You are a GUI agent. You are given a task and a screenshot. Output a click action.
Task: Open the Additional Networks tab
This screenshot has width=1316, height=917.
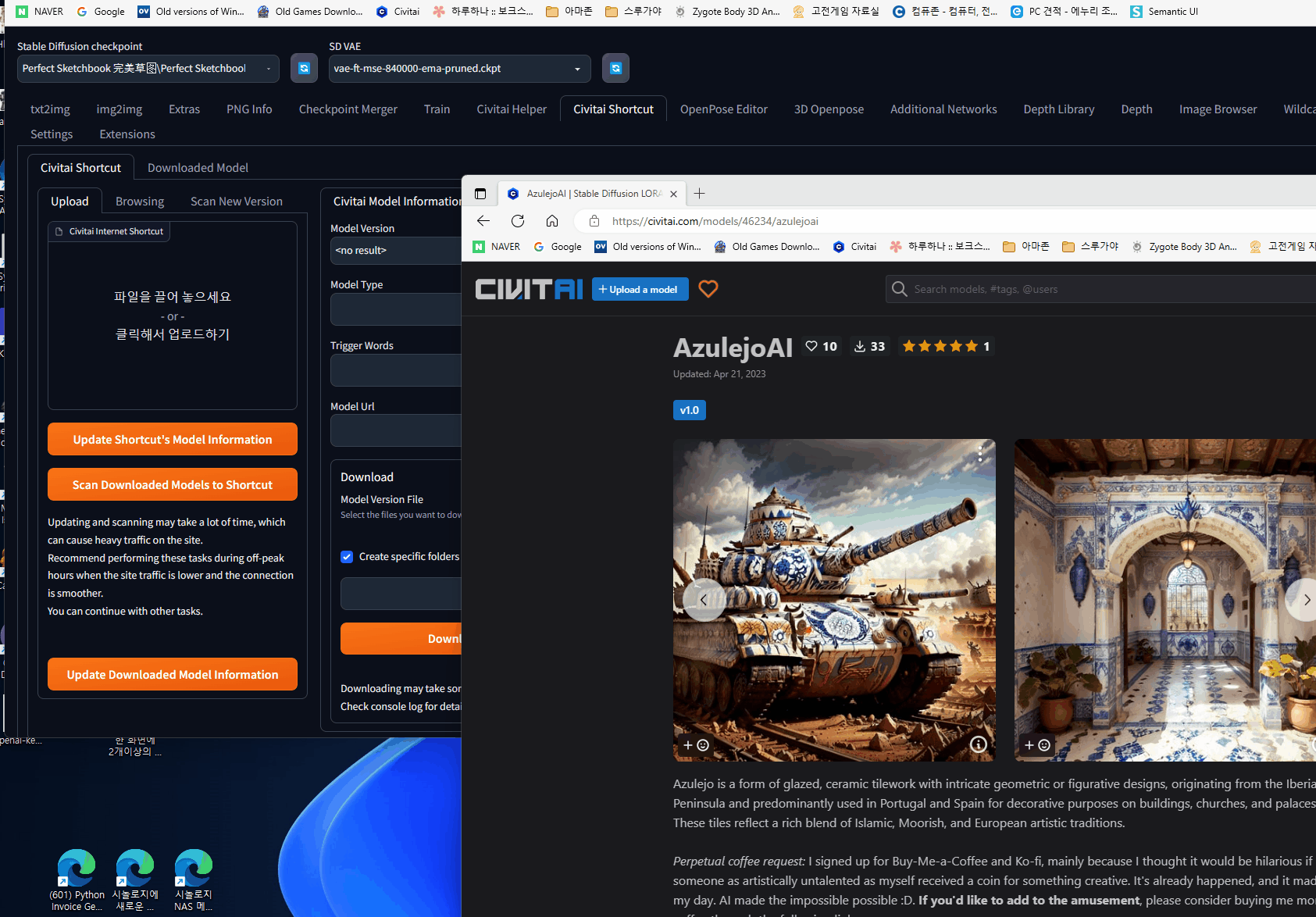(943, 109)
